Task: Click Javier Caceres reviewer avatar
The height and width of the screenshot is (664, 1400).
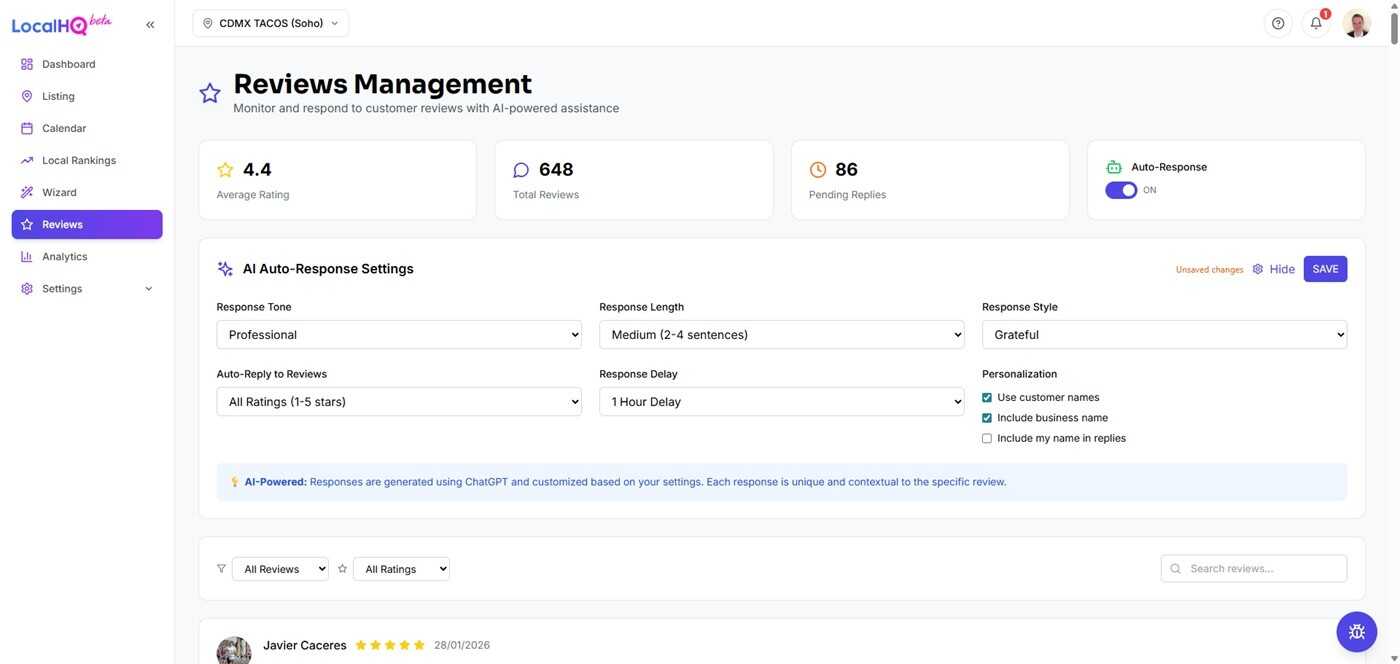Action: point(234,651)
